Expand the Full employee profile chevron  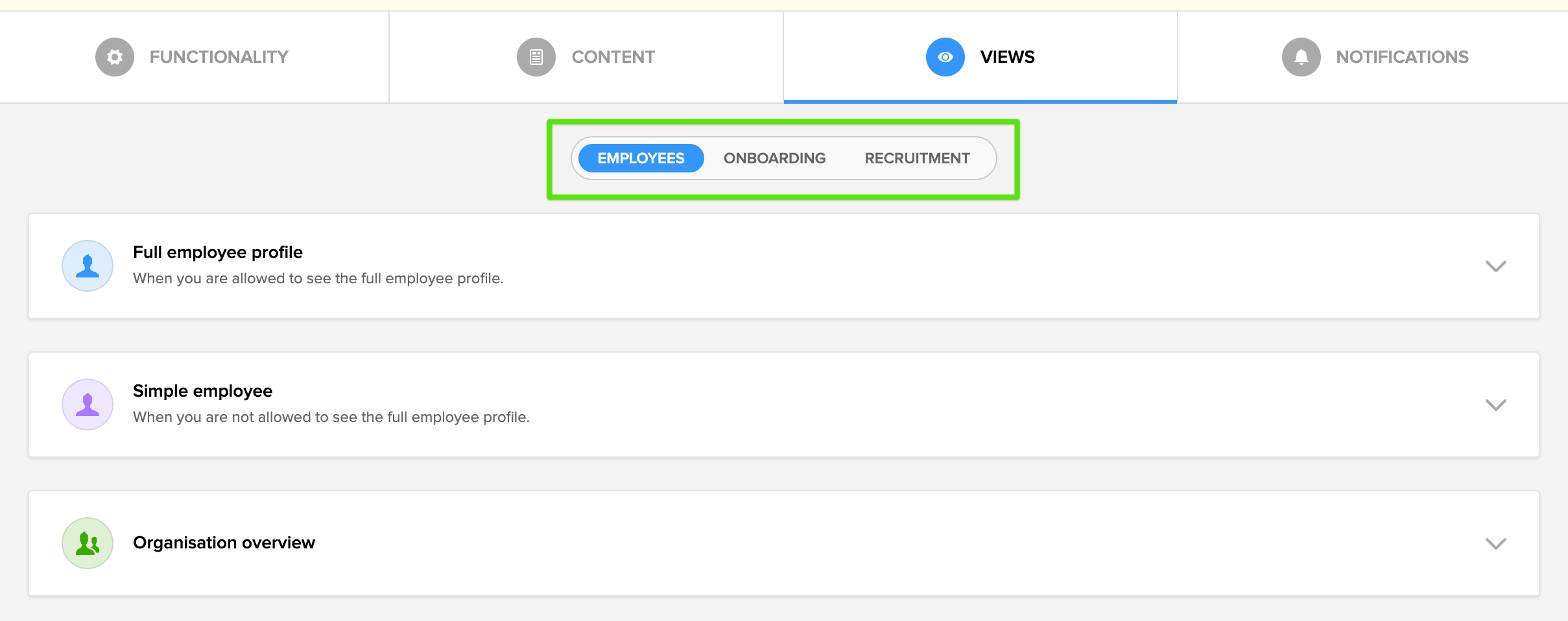(x=1495, y=266)
